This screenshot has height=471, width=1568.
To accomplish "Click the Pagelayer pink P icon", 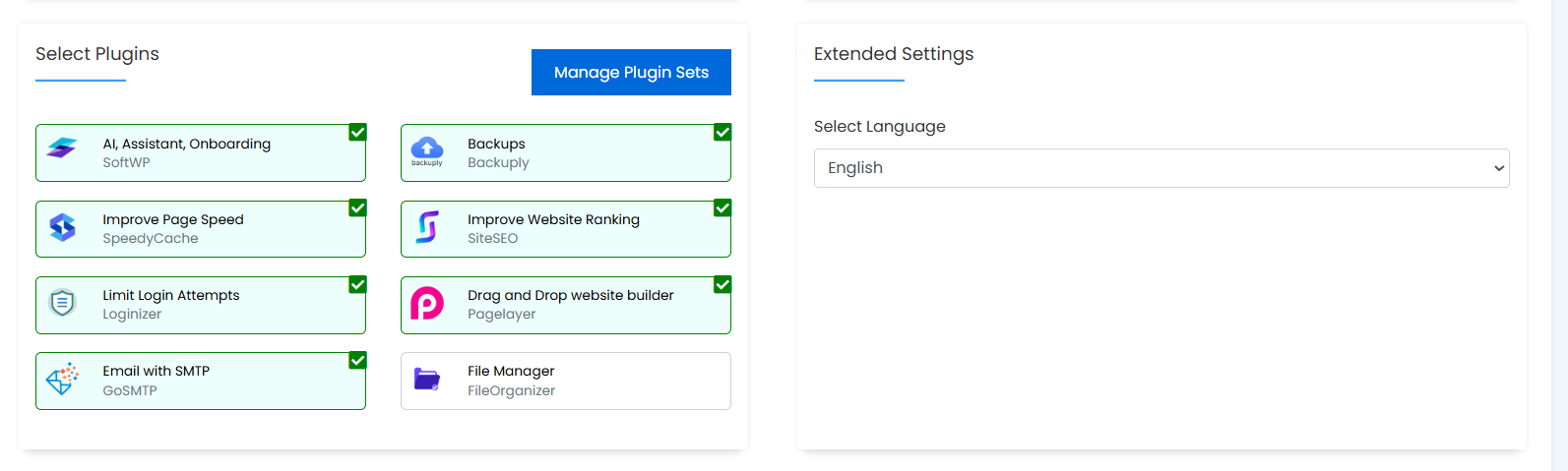I will (x=427, y=303).
